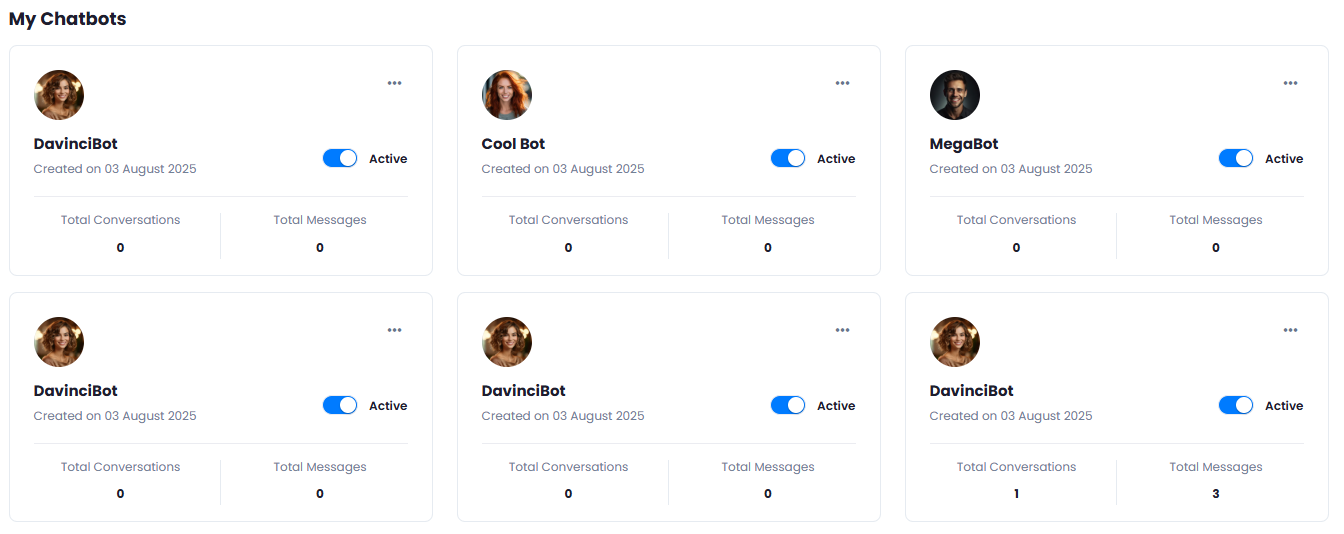Click MegaBot's bearded man avatar
This screenshot has width=1344, height=534.
click(955, 95)
